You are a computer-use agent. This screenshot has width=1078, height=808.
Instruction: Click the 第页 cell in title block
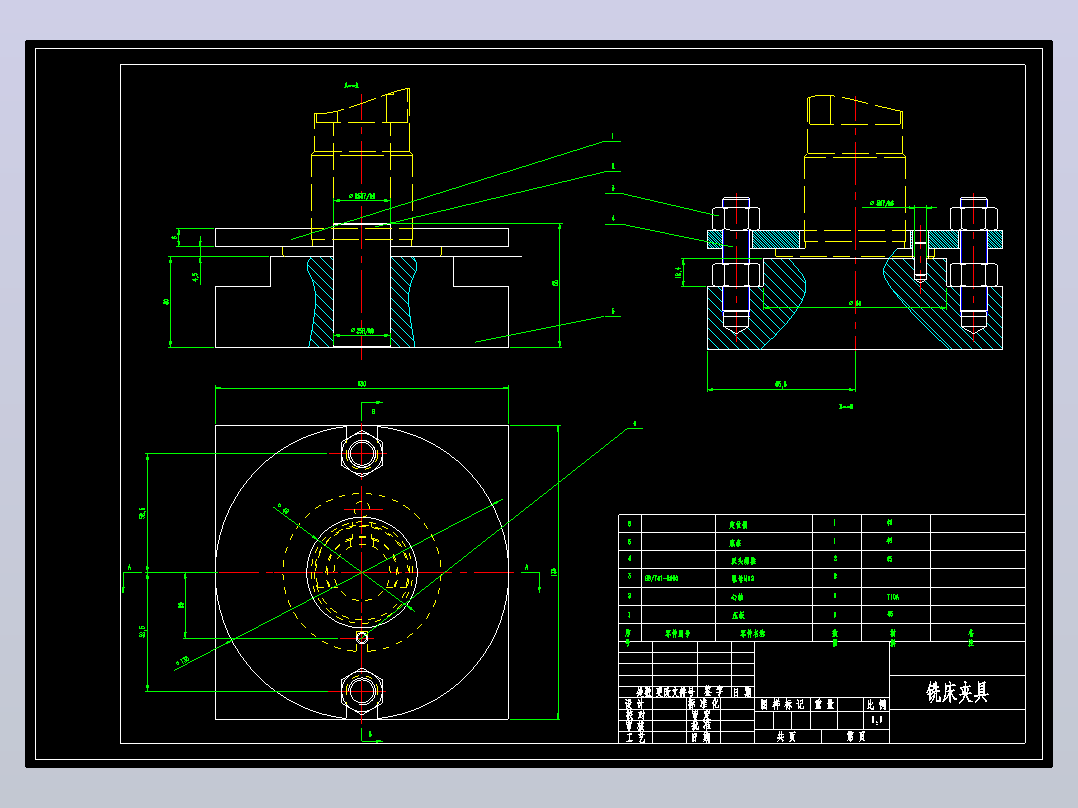tap(856, 736)
